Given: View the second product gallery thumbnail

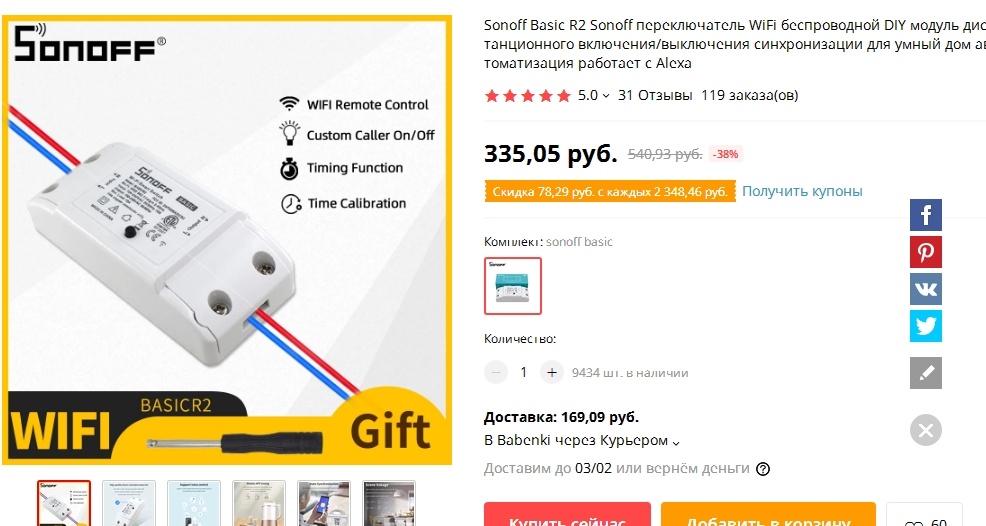Looking at the screenshot, I should pyautogui.click(x=129, y=503).
